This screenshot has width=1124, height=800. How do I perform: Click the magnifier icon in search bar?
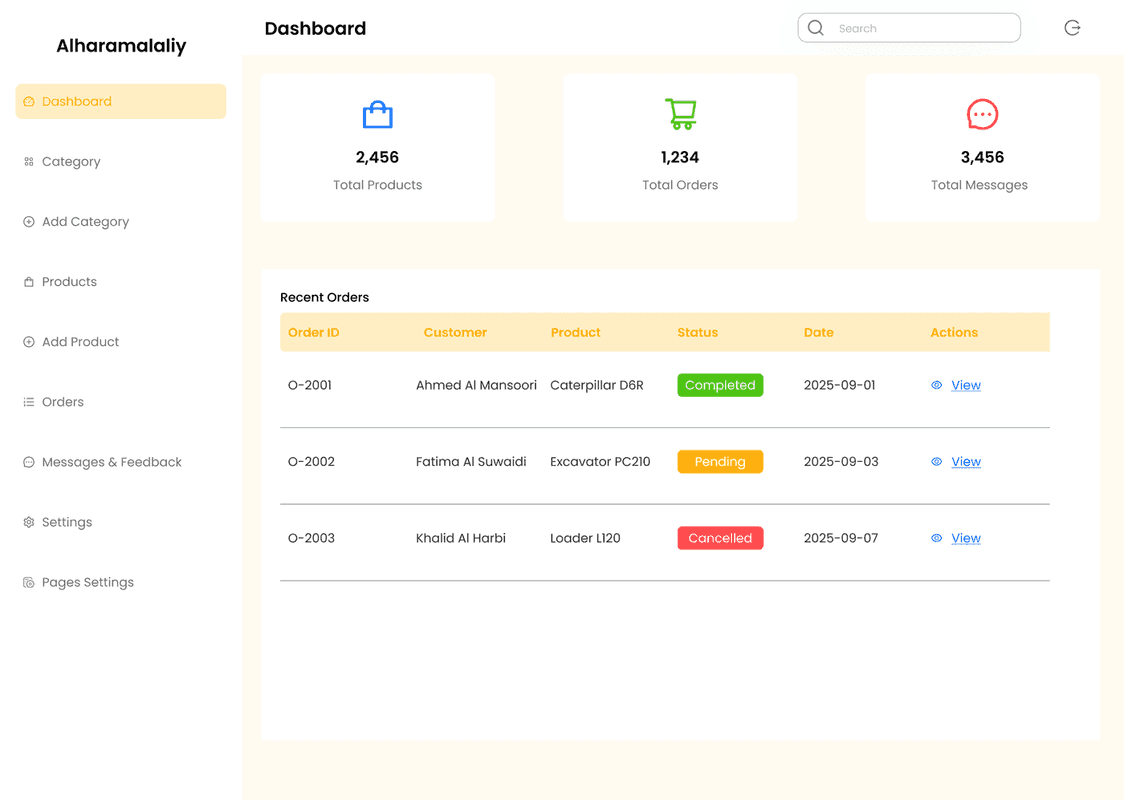[816, 28]
